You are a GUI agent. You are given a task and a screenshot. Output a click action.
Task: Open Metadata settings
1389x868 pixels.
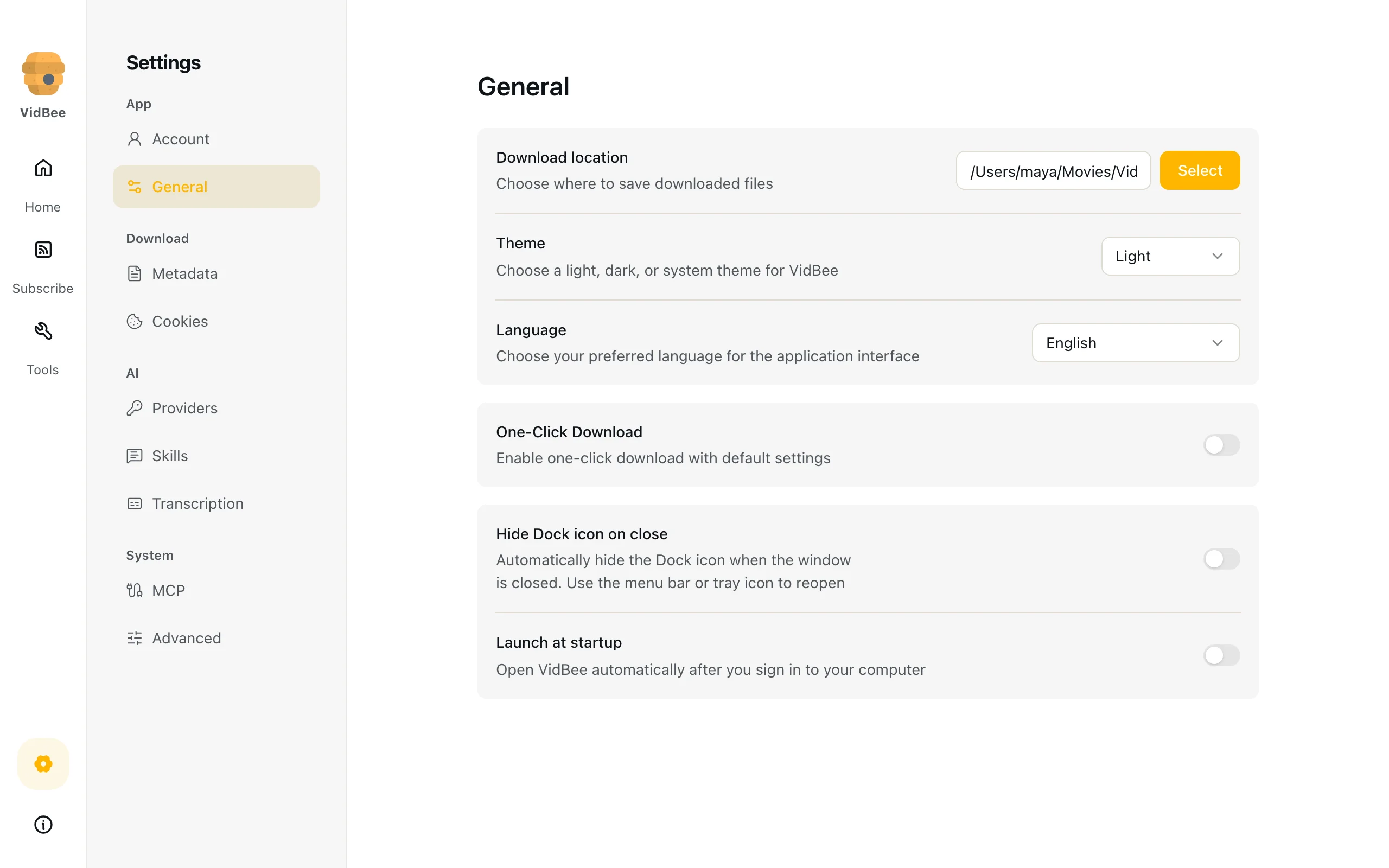216,273
